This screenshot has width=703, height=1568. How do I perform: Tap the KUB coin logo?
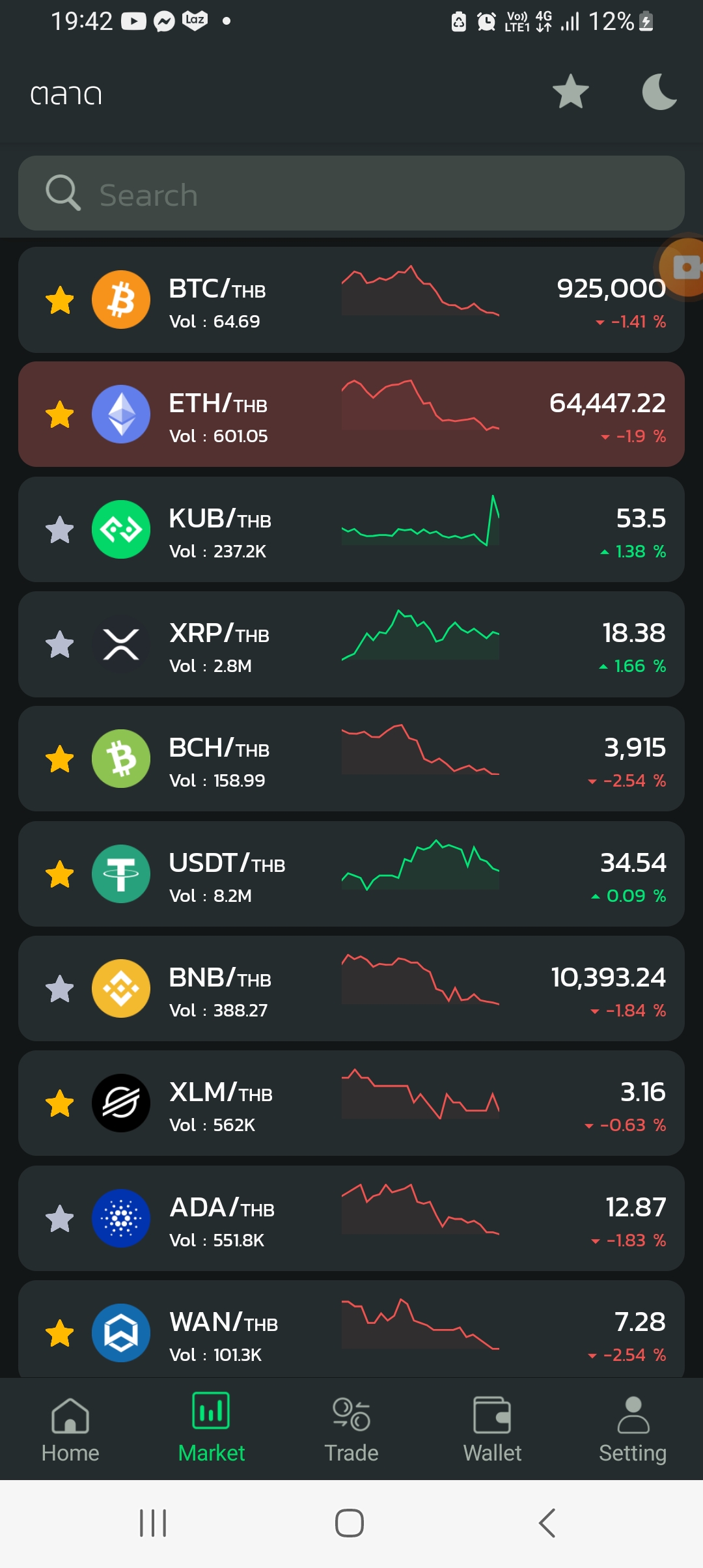121,529
